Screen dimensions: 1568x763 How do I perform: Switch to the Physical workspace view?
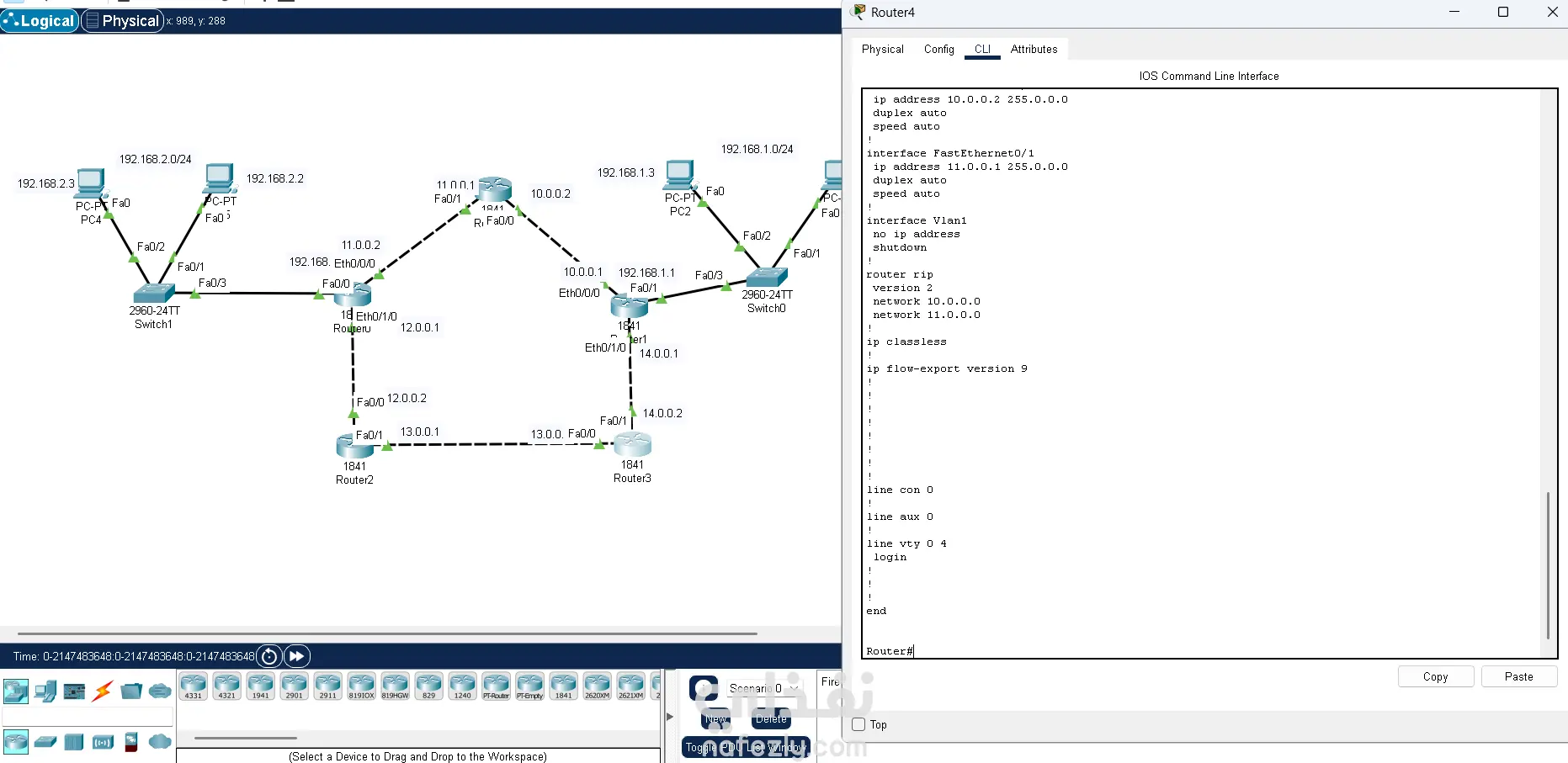[x=122, y=21]
